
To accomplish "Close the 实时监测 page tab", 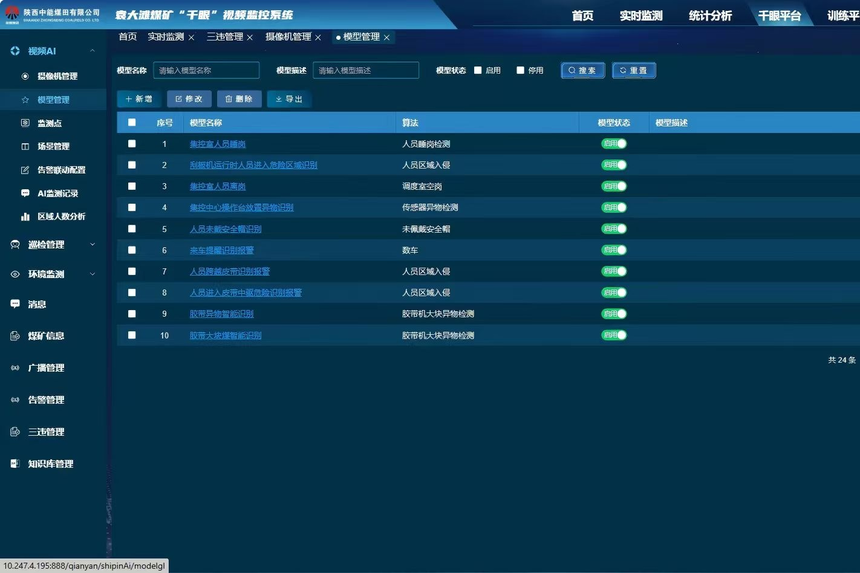I will [191, 38].
